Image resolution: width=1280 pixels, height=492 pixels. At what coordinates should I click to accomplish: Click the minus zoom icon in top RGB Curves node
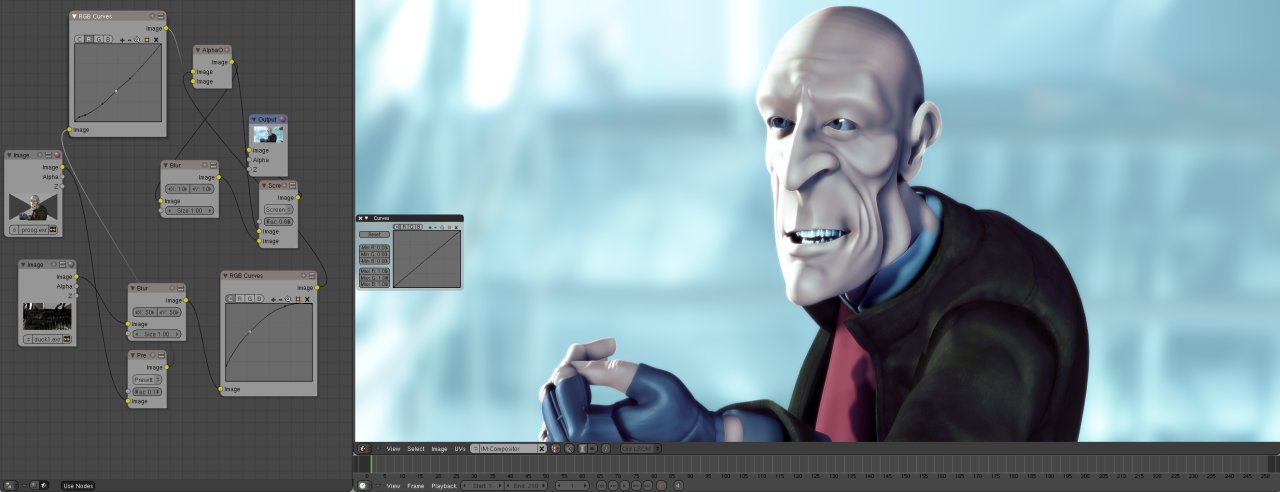coord(129,40)
